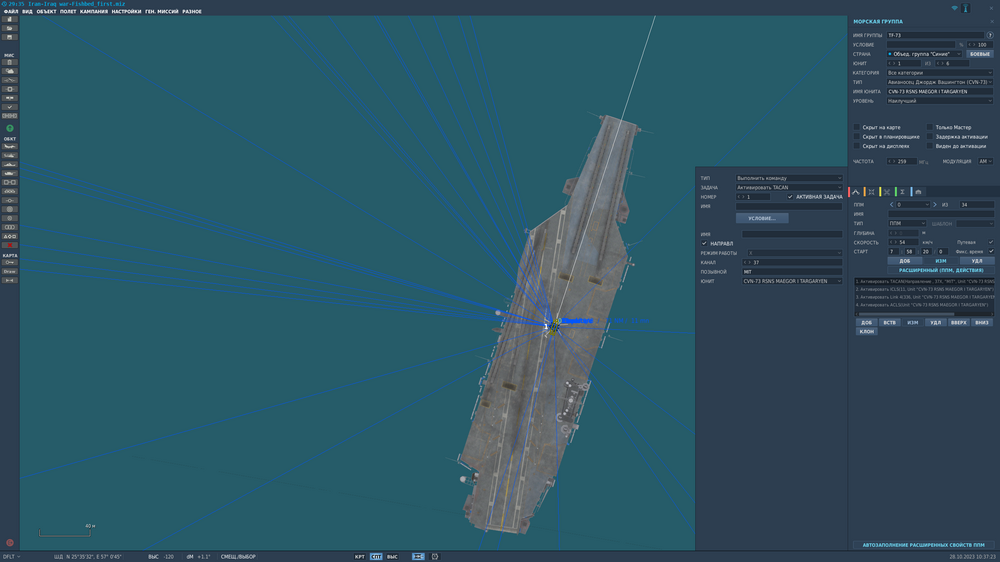Open the waypoint ТИП dropdown showing ППМ
1000x562 pixels.
[907, 223]
